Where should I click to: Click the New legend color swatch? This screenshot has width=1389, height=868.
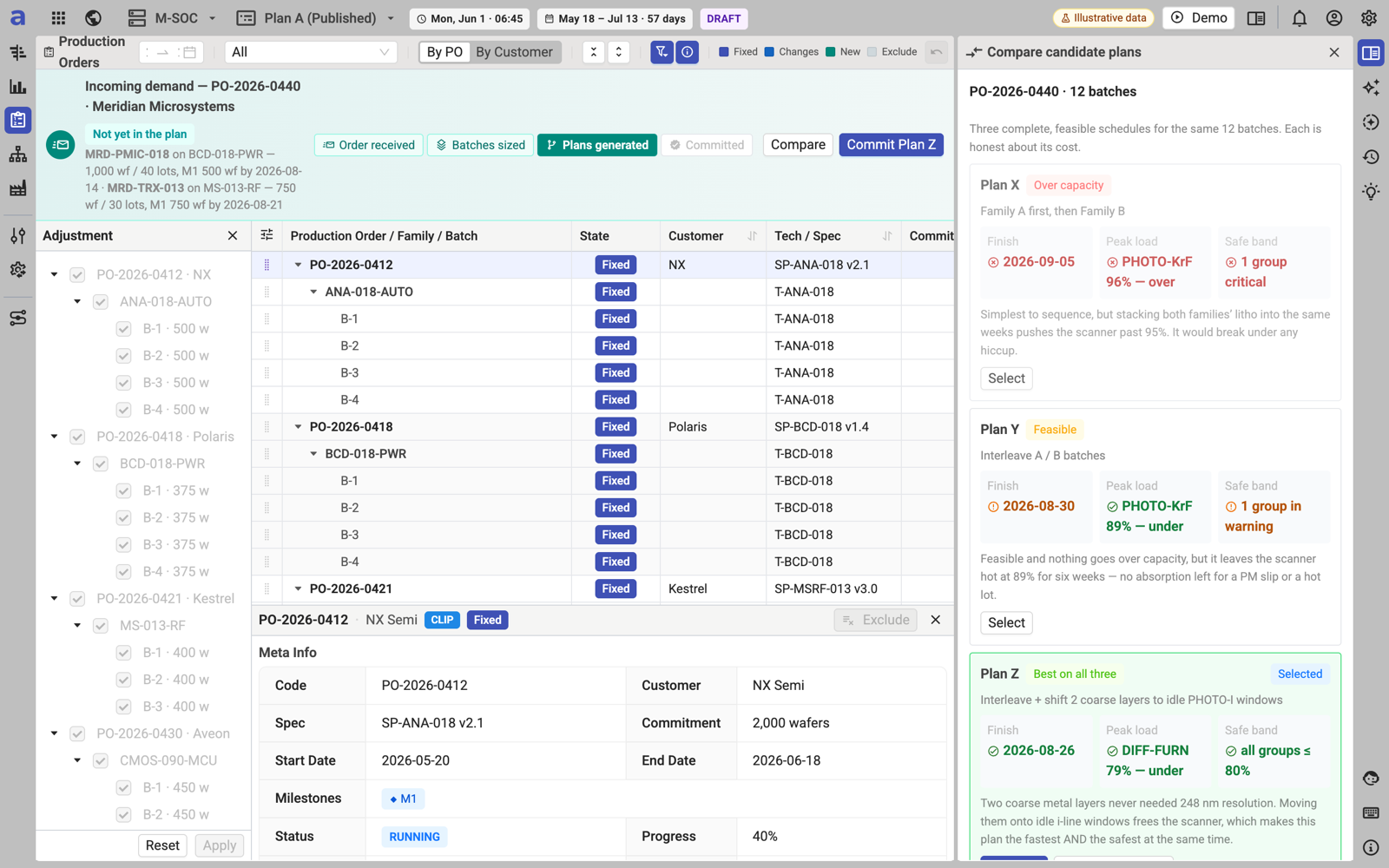[831, 52]
